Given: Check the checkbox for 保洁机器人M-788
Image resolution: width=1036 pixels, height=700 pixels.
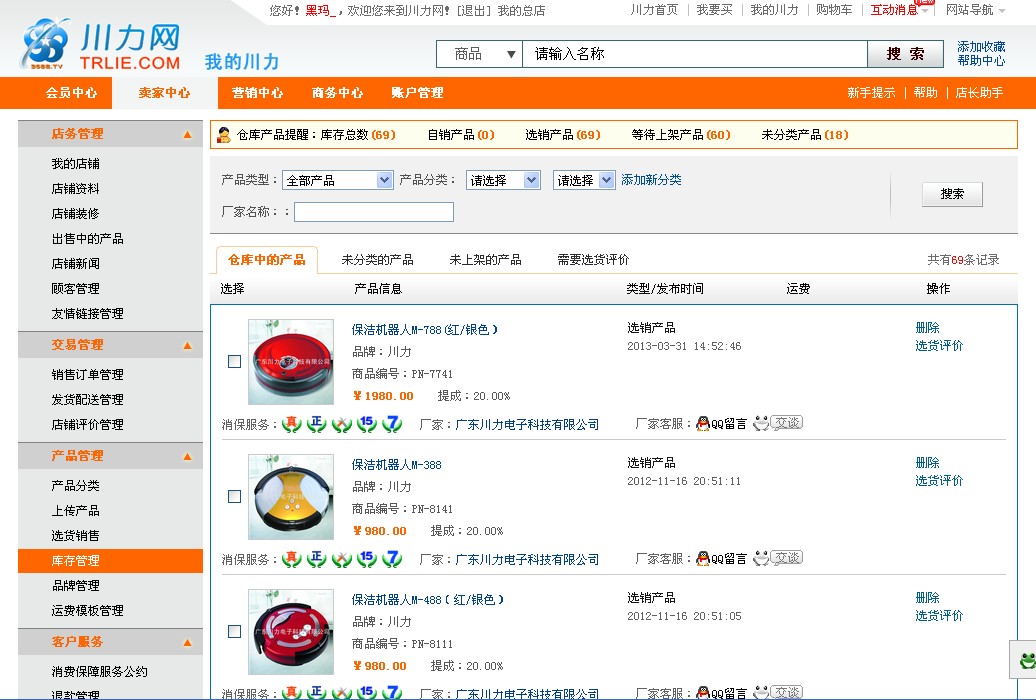Looking at the screenshot, I should point(234,359).
